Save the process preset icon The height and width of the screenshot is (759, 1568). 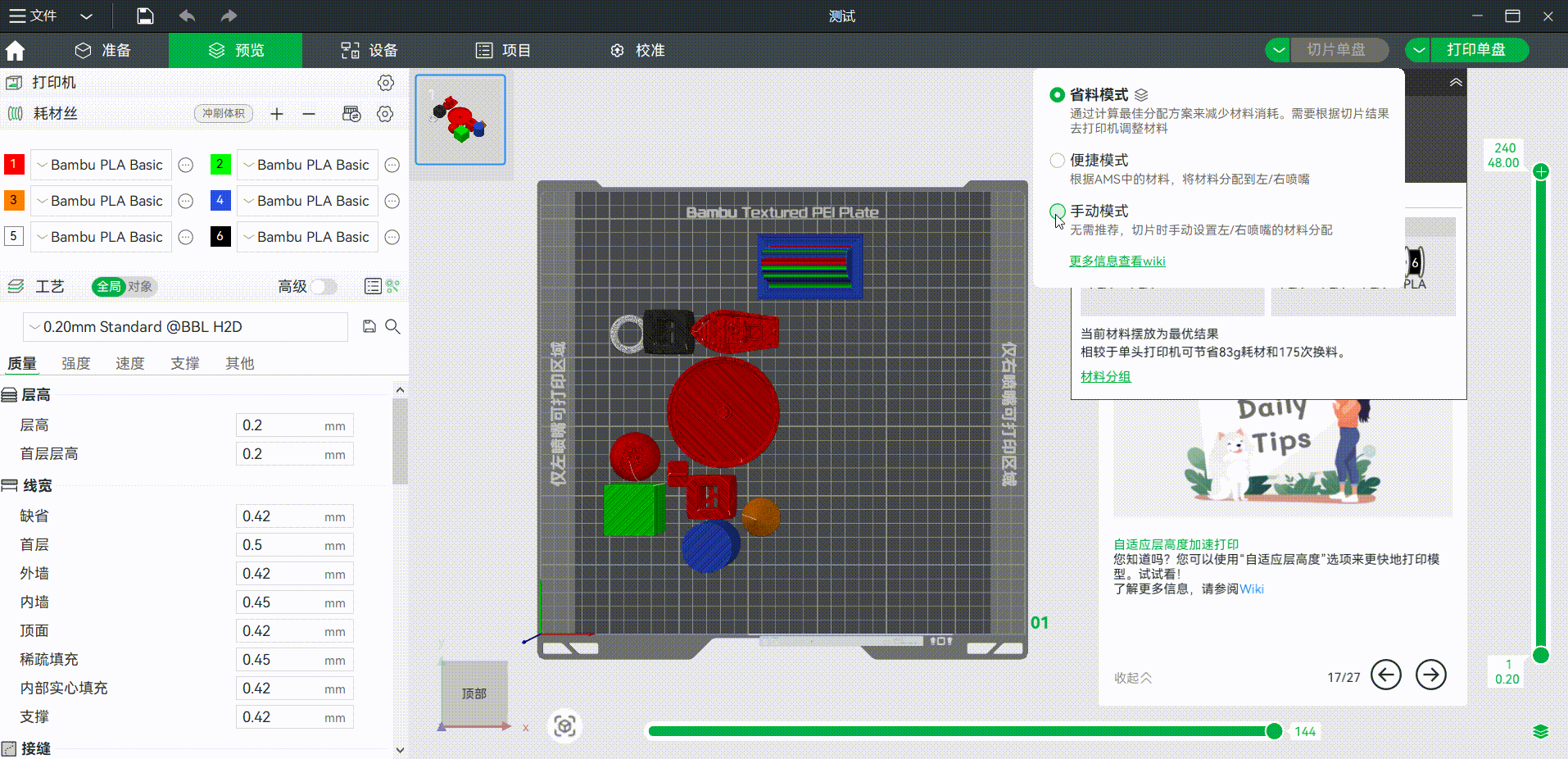(x=369, y=326)
